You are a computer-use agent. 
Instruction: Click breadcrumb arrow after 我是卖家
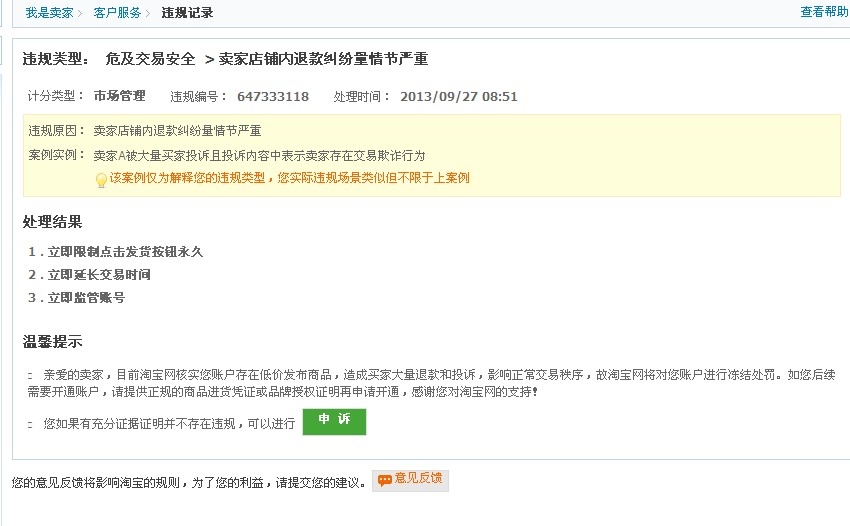click(x=80, y=13)
